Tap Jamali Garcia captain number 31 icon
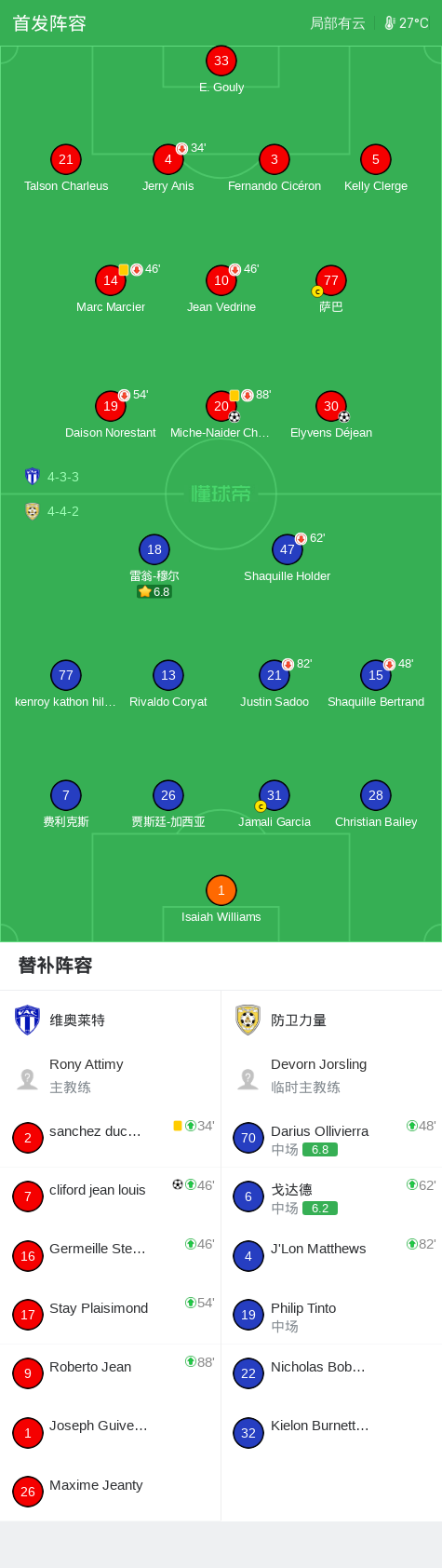This screenshot has height=1568, width=442. point(275,795)
